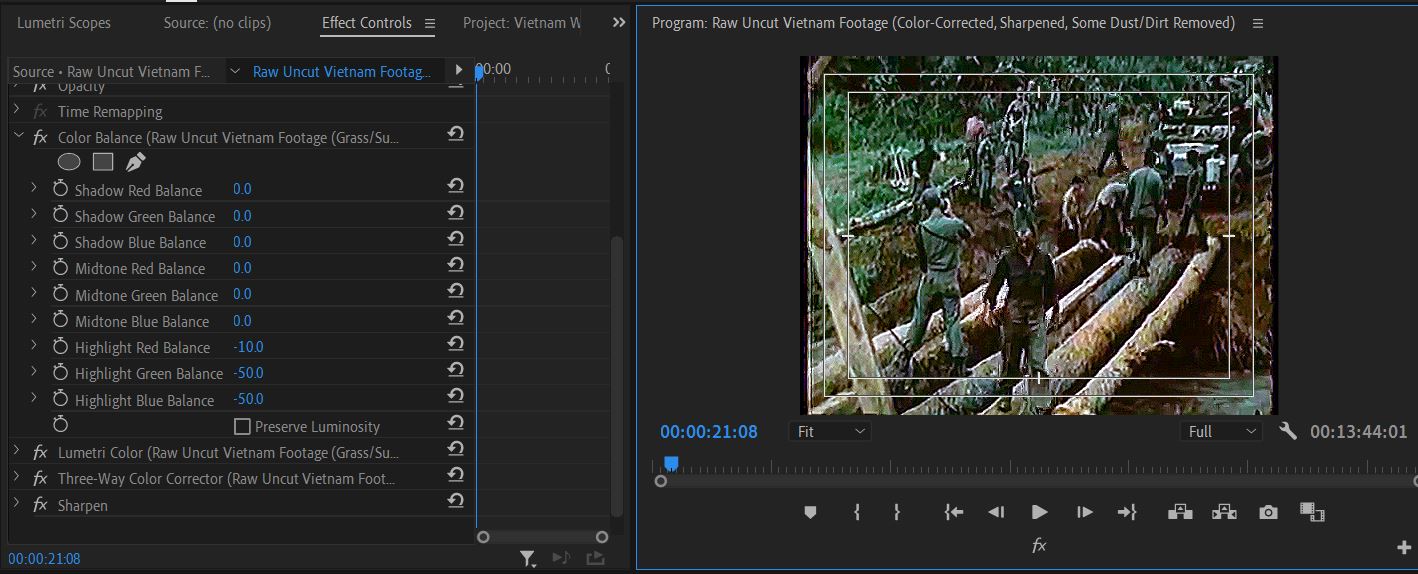This screenshot has height=574, width=1418.
Task: Open the Comparison View button
Action: [1312, 512]
